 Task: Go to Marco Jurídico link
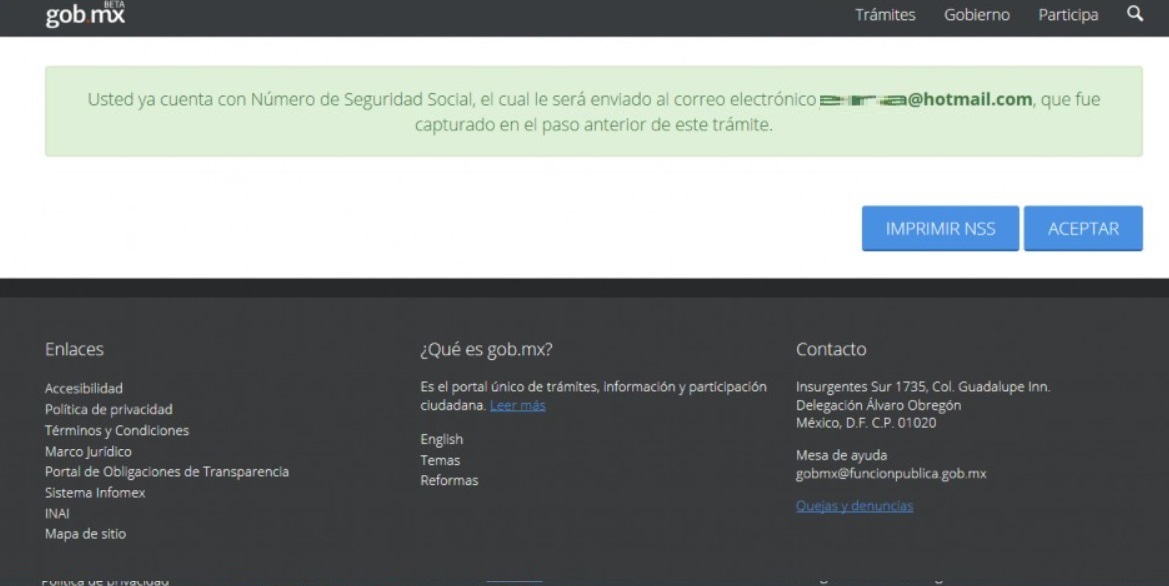(x=88, y=451)
